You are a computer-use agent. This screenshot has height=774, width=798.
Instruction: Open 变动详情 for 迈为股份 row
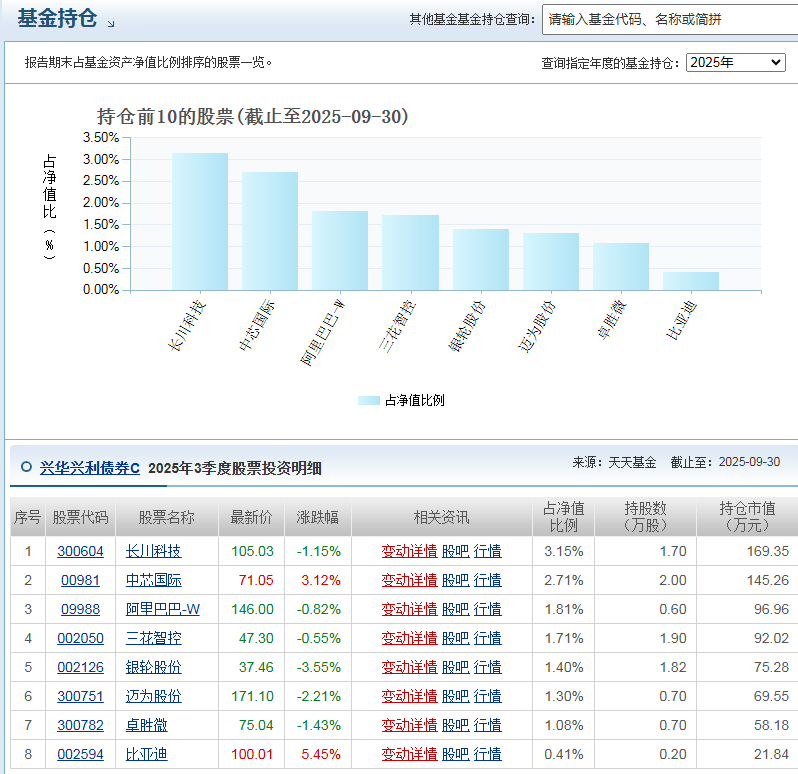(410, 696)
